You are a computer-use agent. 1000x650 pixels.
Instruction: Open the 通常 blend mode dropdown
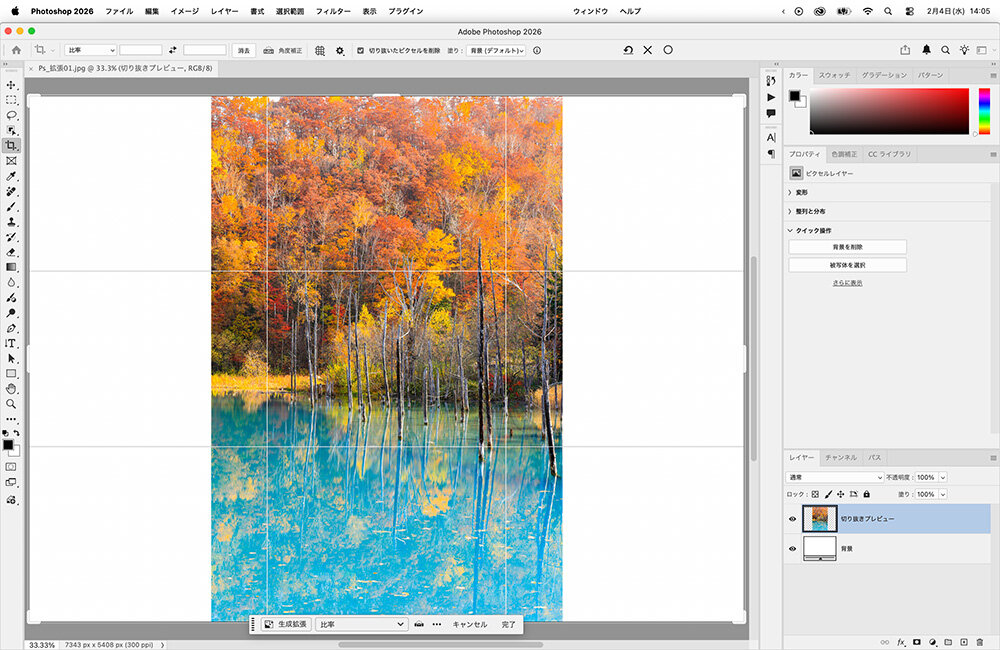click(834, 477)
